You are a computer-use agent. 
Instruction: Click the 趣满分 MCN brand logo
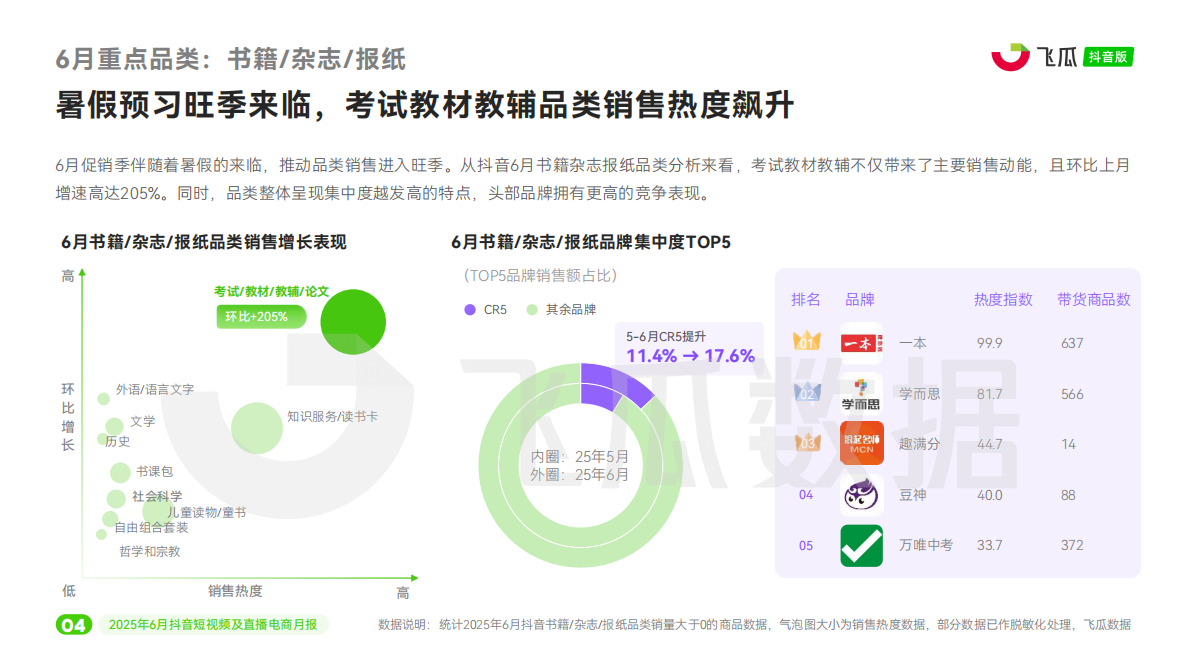[861, 443]
